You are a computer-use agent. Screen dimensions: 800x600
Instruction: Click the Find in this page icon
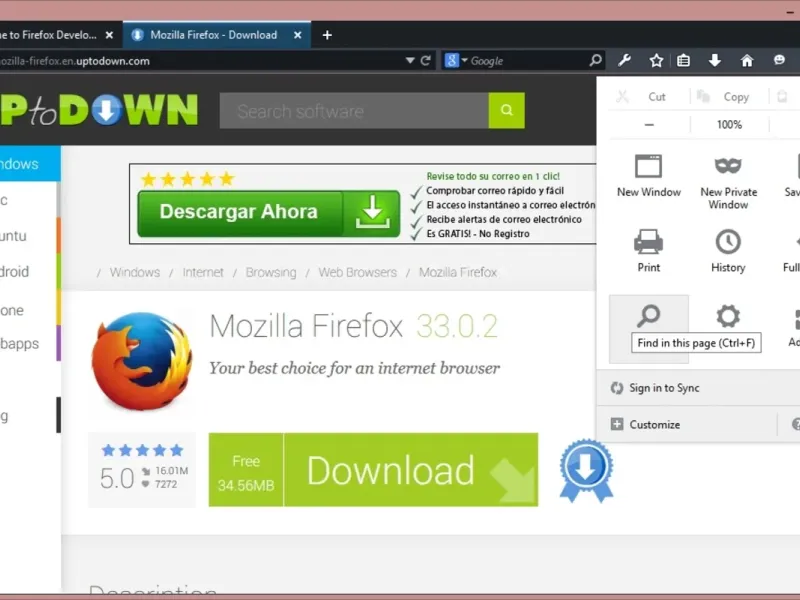[648, 317]
